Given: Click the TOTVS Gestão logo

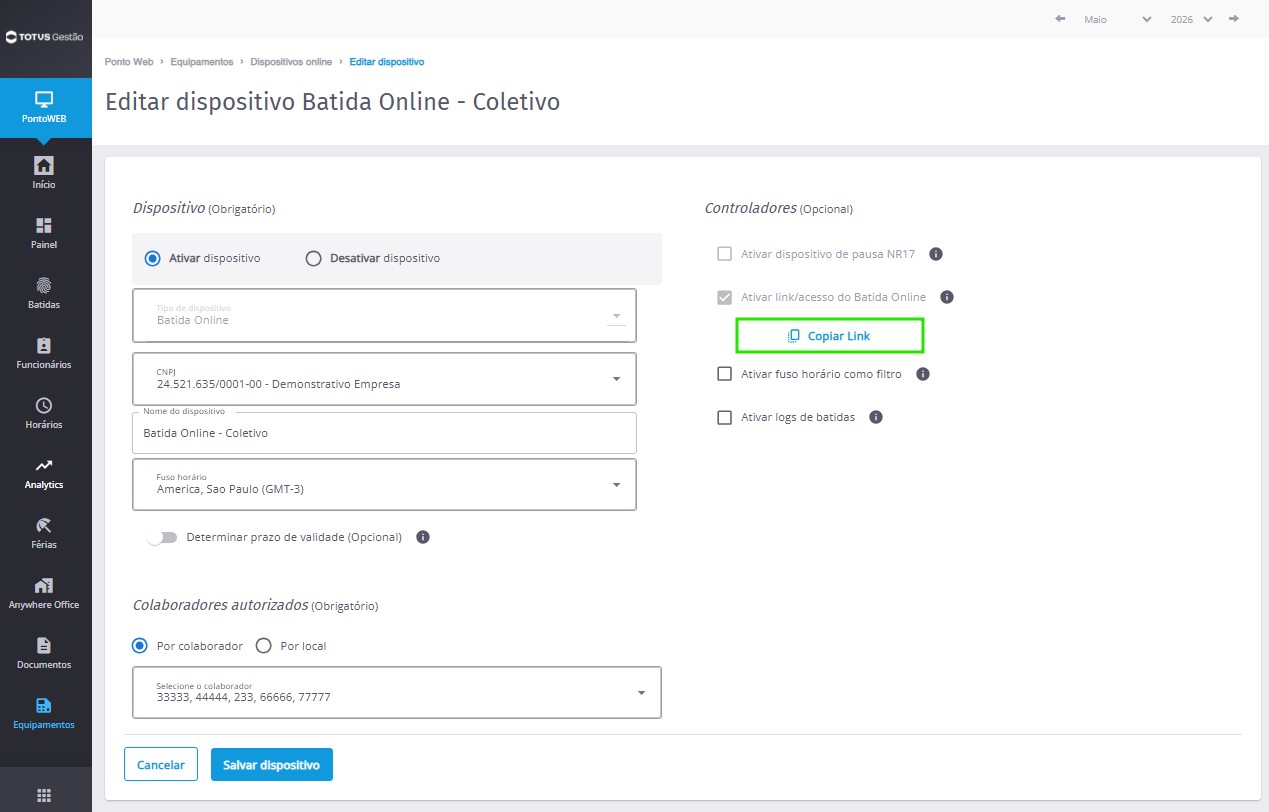Looking at the screenshot, I should point(45,37).
